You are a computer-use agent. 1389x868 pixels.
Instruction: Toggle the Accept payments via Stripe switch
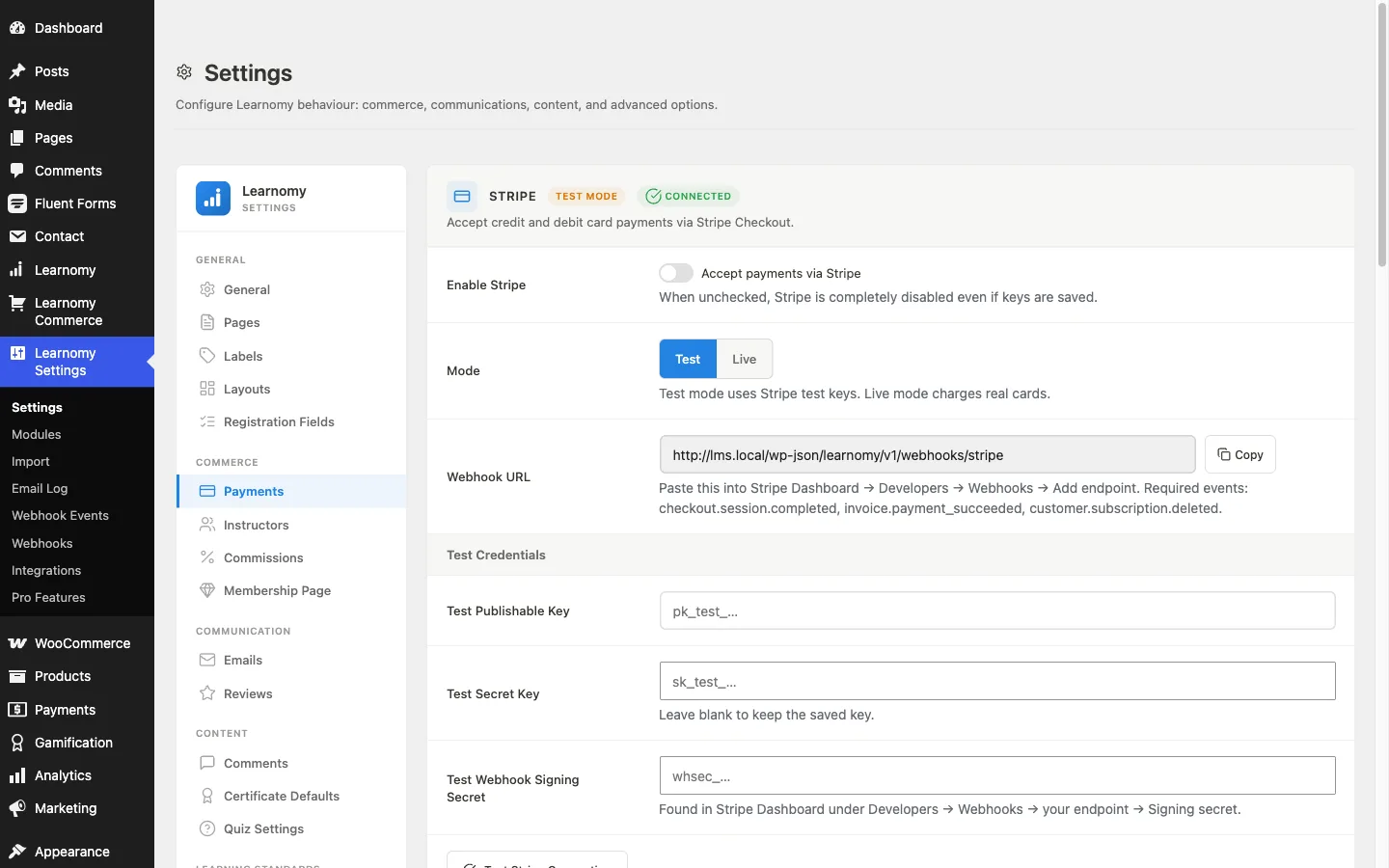tap(676, 273)
